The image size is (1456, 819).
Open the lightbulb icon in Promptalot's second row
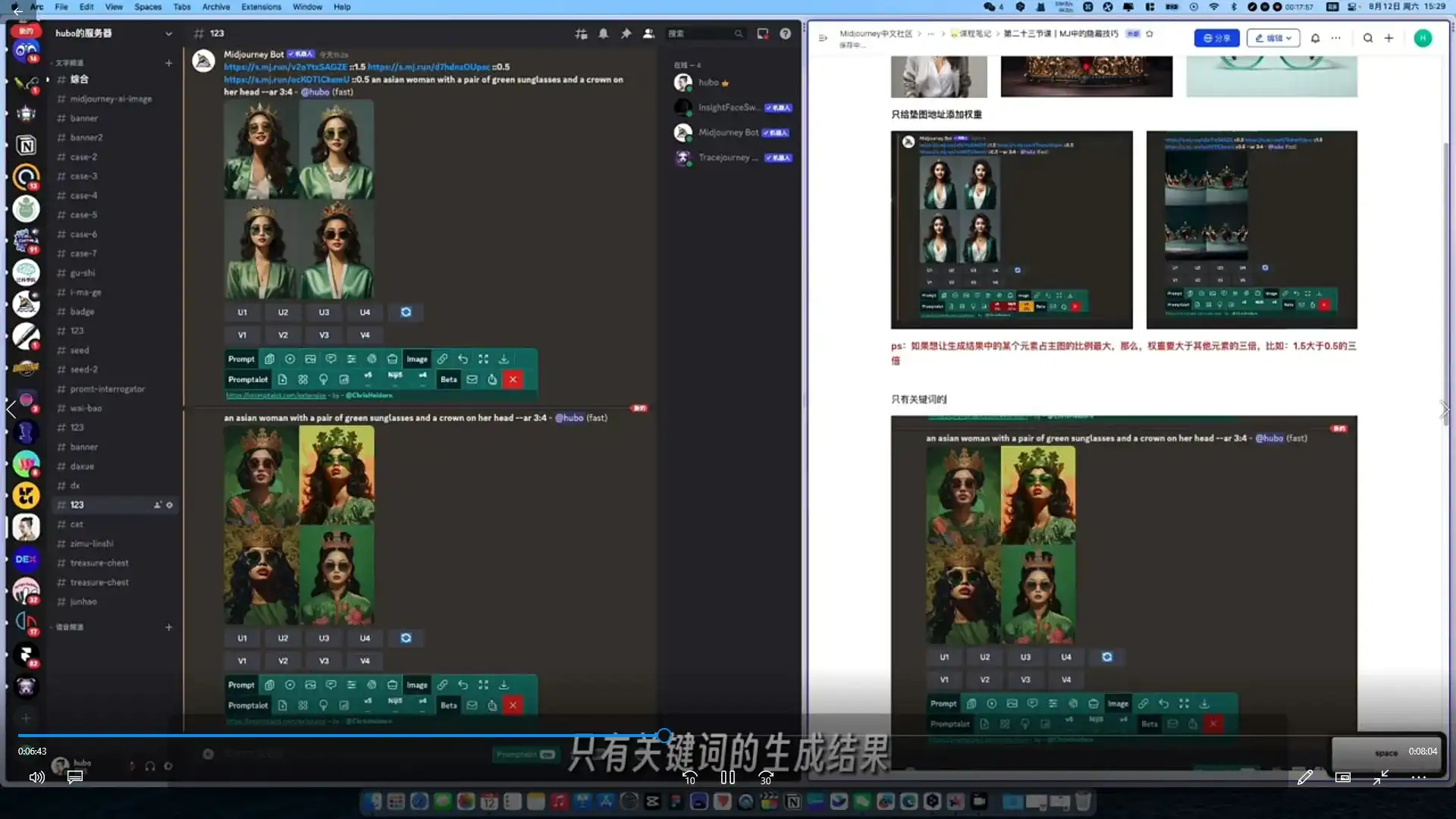coord(324,379)
